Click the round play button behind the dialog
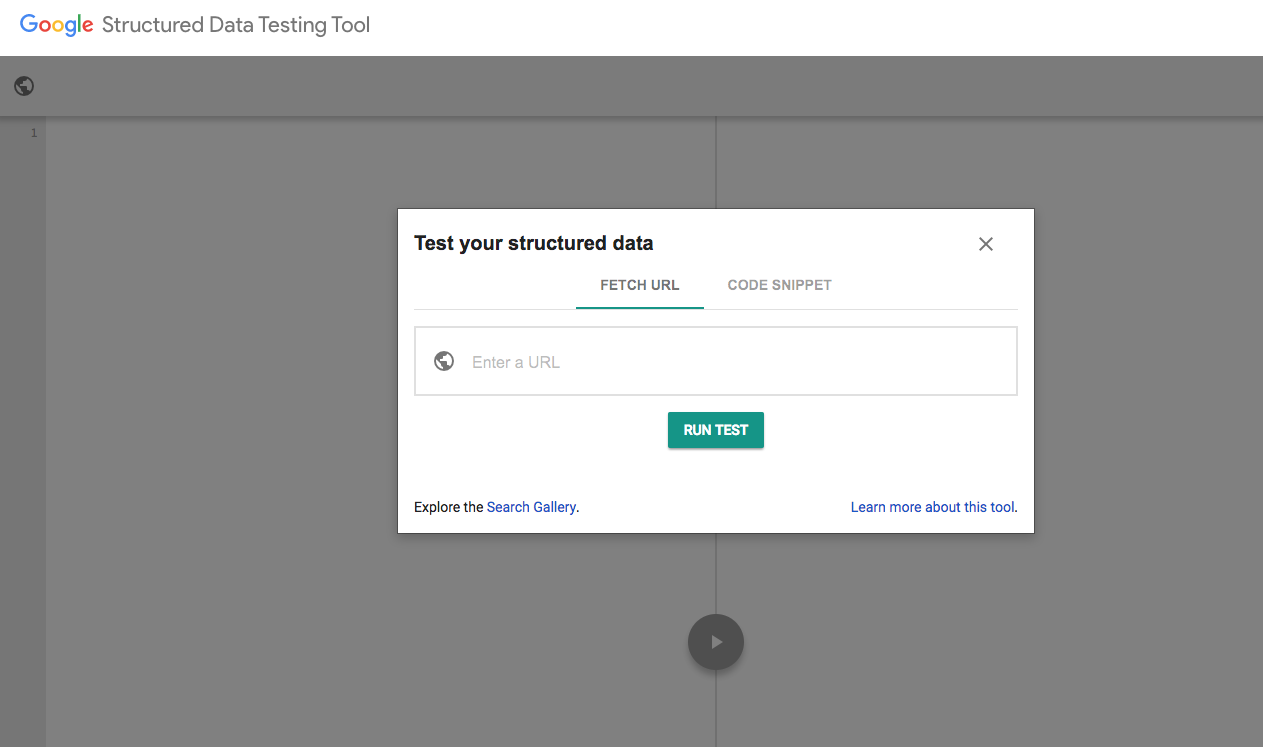 point(716,642)
